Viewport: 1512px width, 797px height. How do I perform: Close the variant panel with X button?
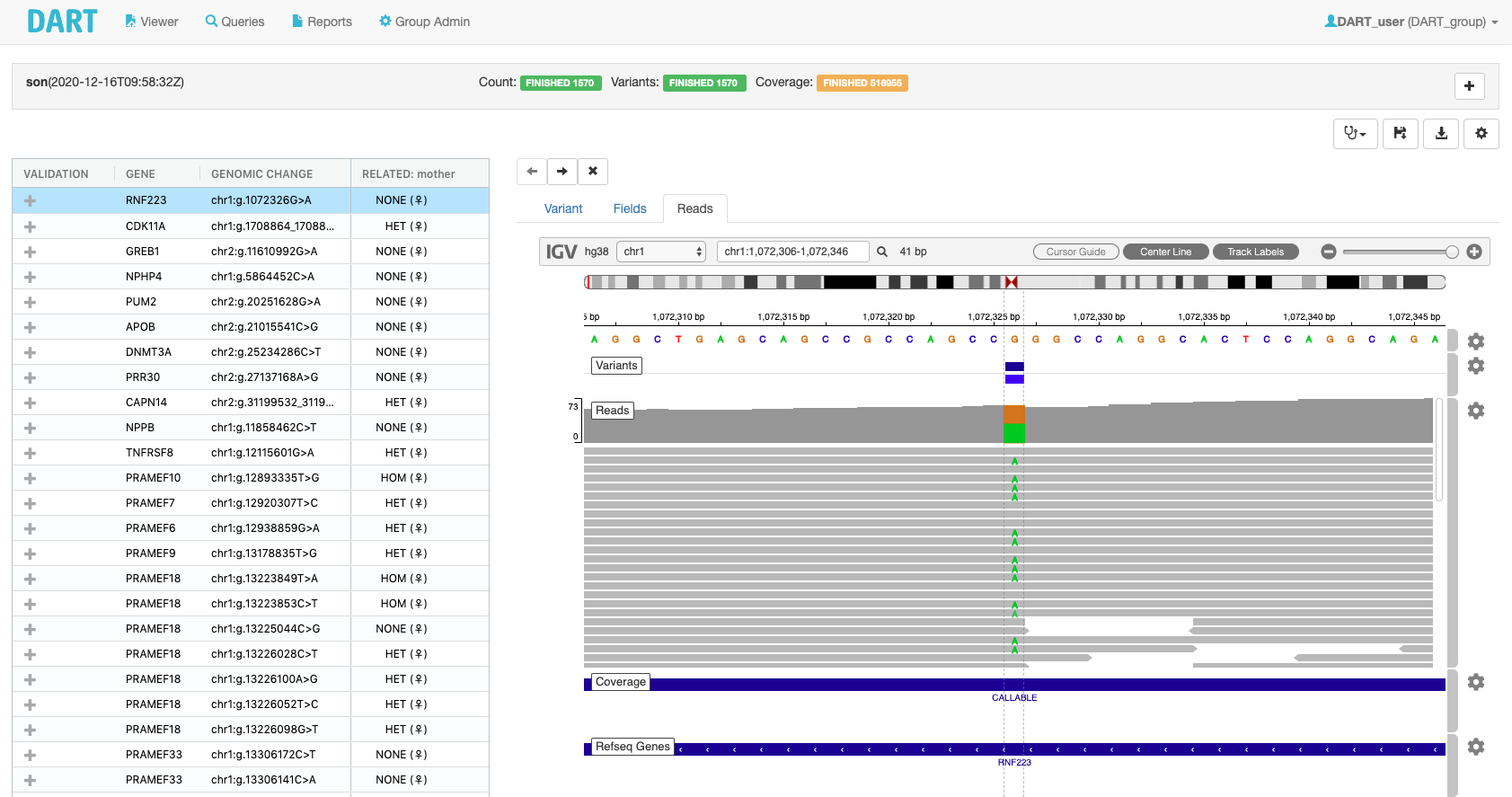coord(593,171)
